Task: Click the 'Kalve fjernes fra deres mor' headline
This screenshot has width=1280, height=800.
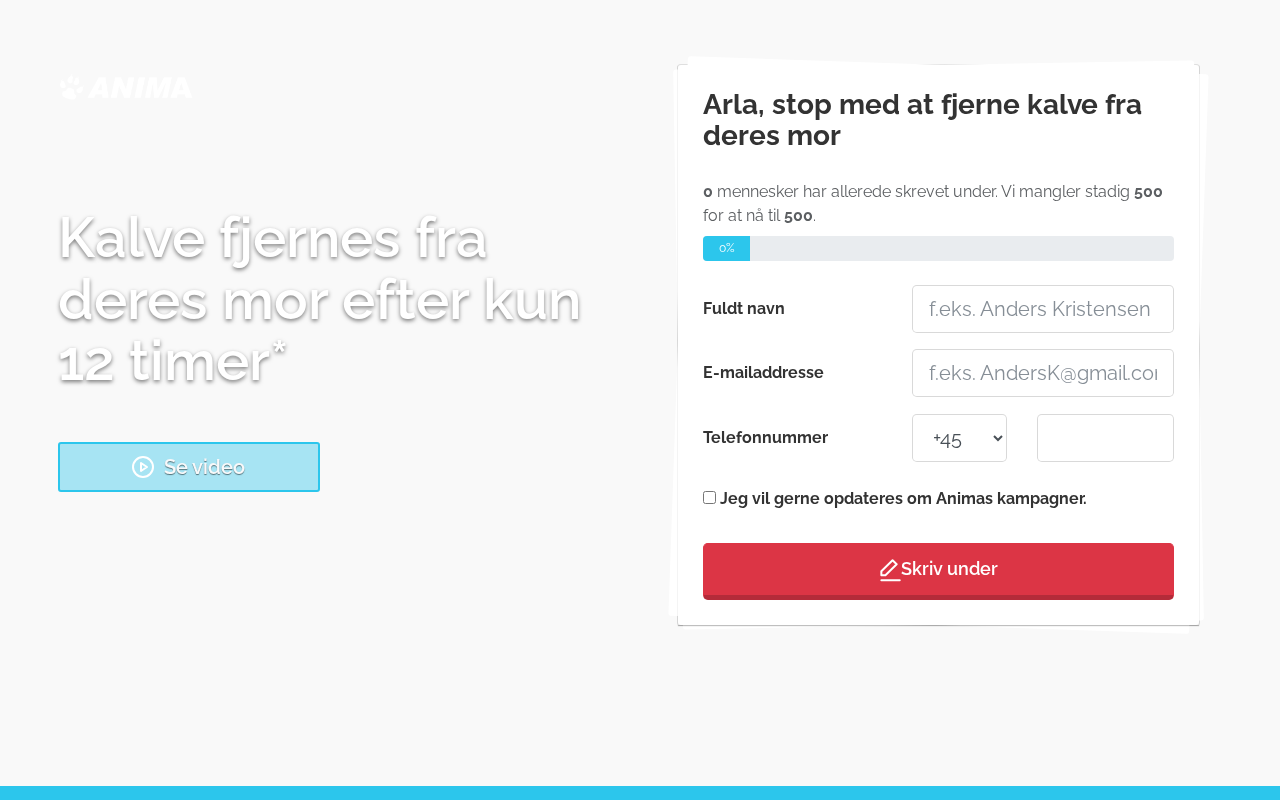Action: 319,298
